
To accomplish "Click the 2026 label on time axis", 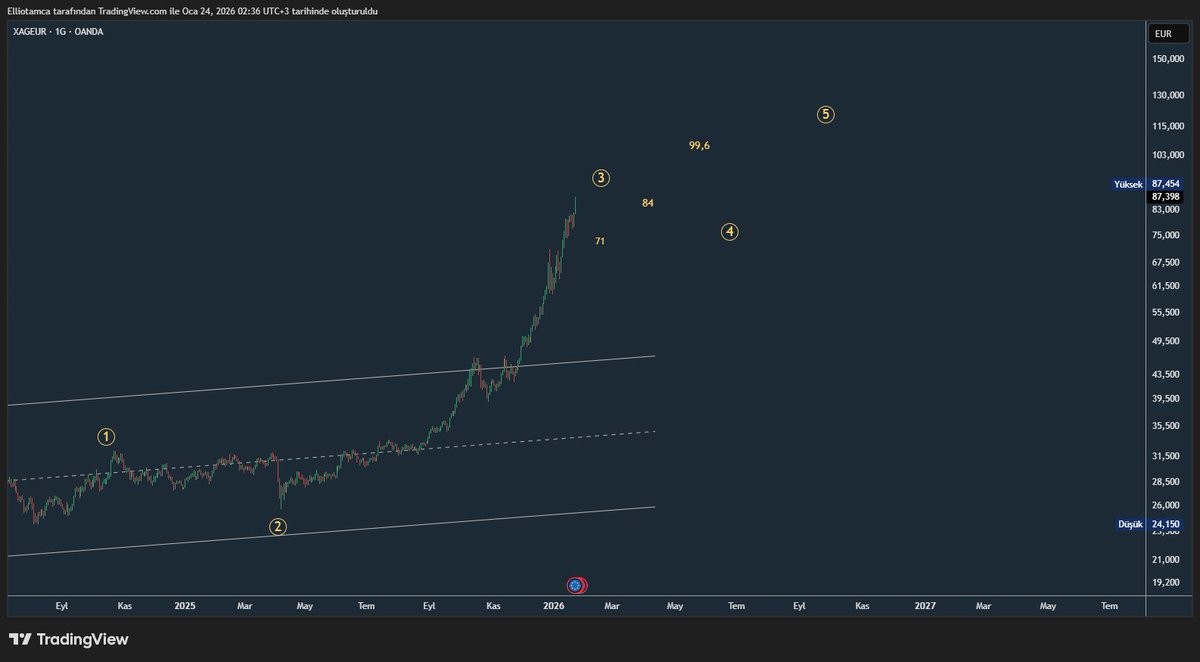I will (x=554, y=605).
